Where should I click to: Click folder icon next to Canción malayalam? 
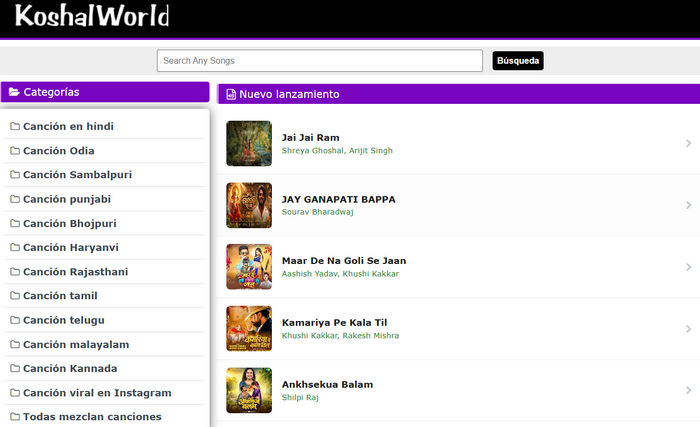coord(15,344)
